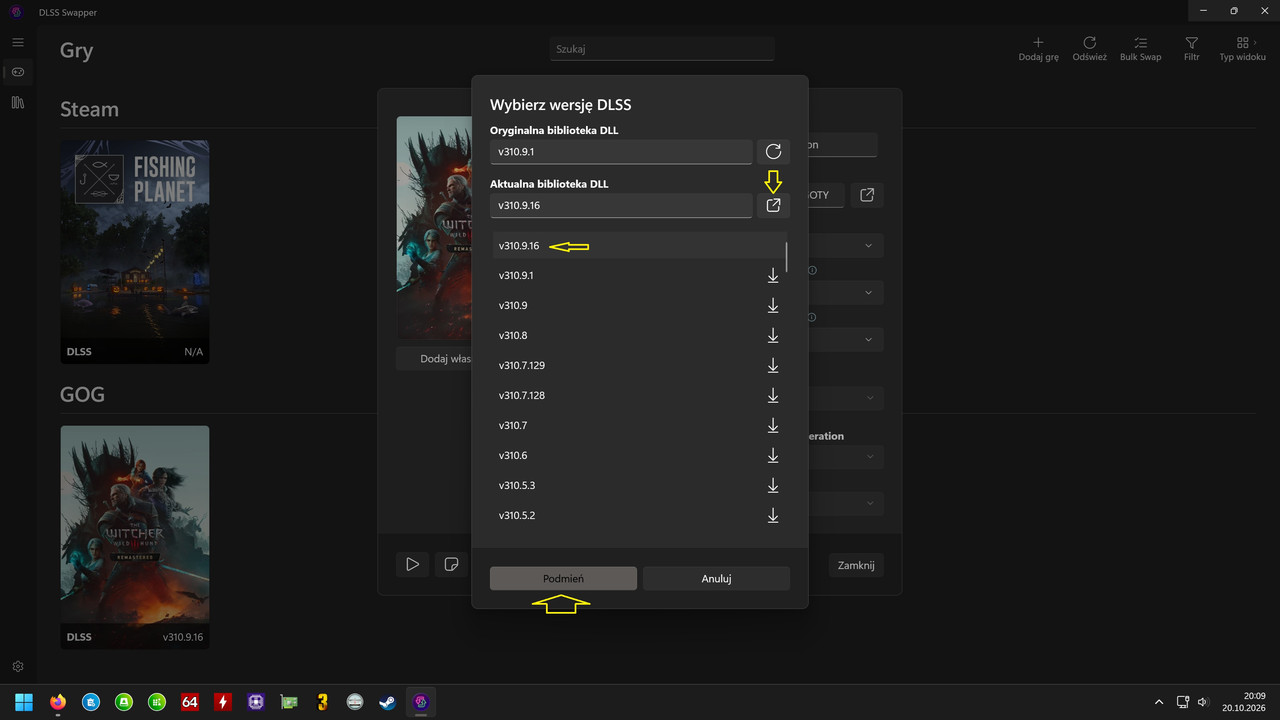This screenshot has height=720, width=1280.
Task: Launch Firefox from the taskbar
Action: 57,702
